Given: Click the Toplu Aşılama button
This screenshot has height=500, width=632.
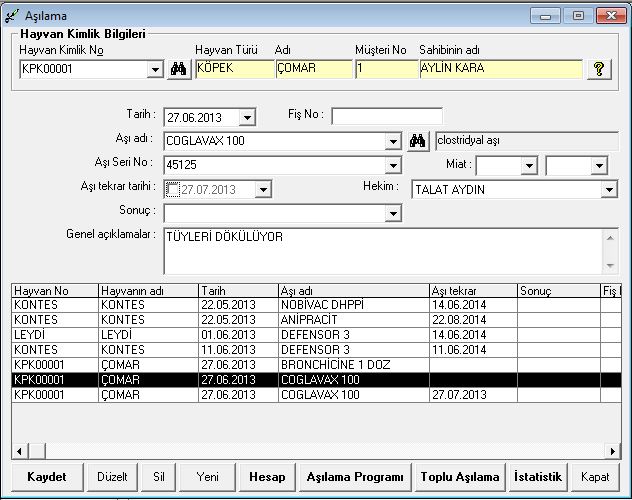Looking at the screenshot, I should [460, 477].
